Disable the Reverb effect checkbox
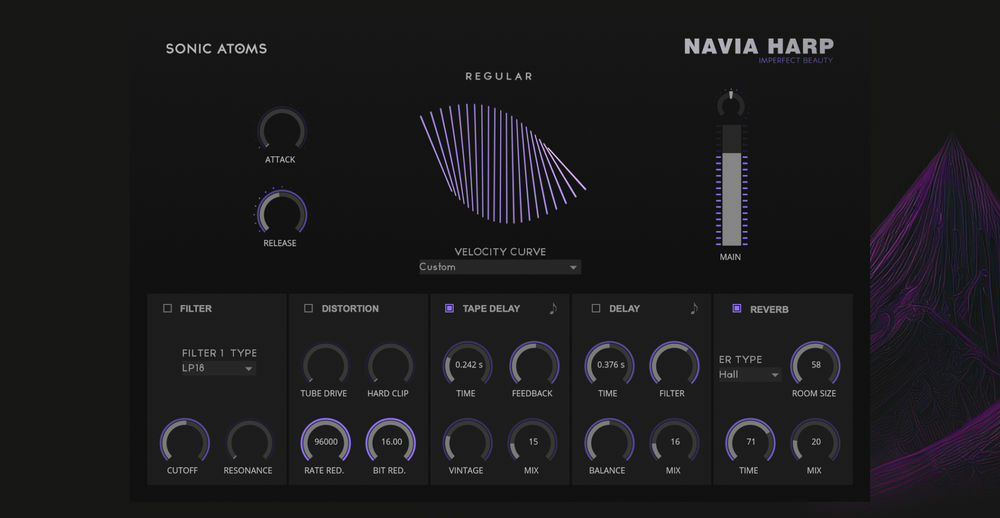The height and width of the screenshot is (518, 1000). (x=737, y=309)
